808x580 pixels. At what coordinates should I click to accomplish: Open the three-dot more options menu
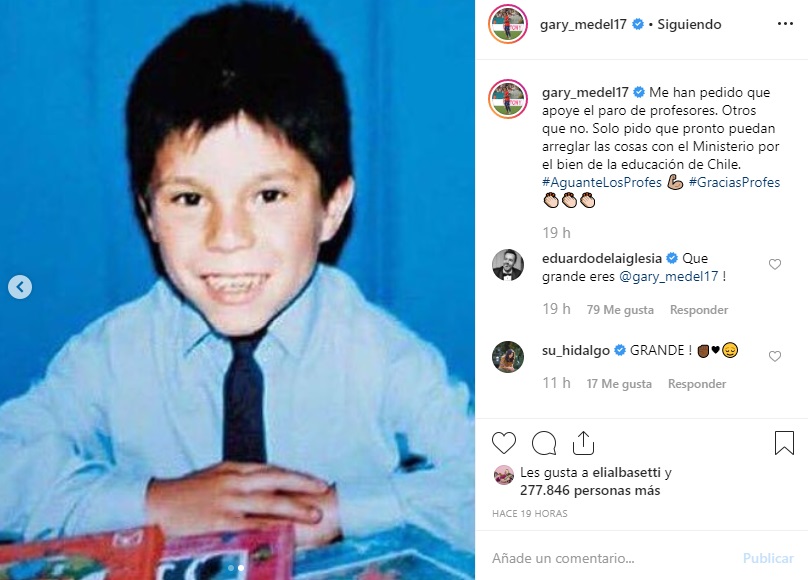pos(785,24)
